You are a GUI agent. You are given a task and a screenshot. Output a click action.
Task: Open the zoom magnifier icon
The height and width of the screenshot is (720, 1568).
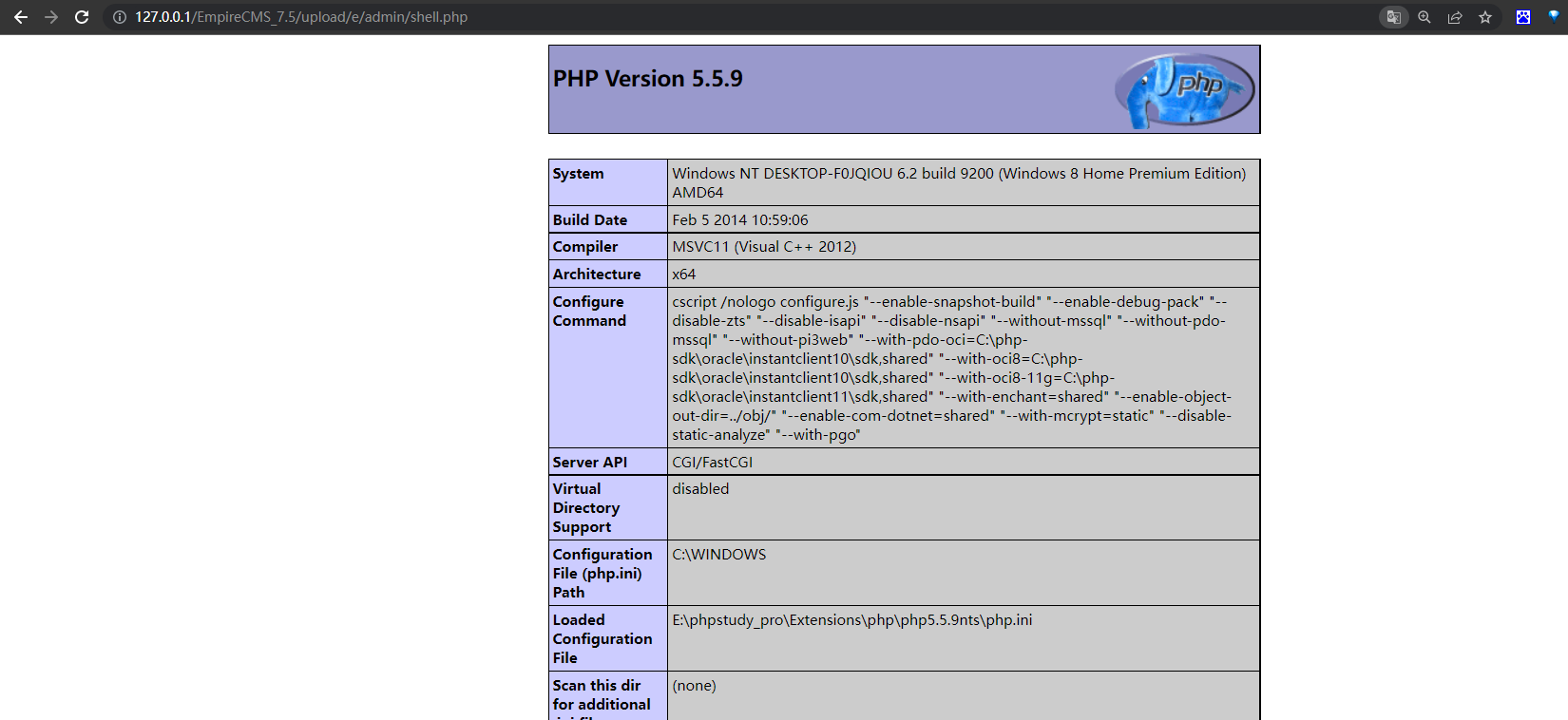coord(1425,17)
